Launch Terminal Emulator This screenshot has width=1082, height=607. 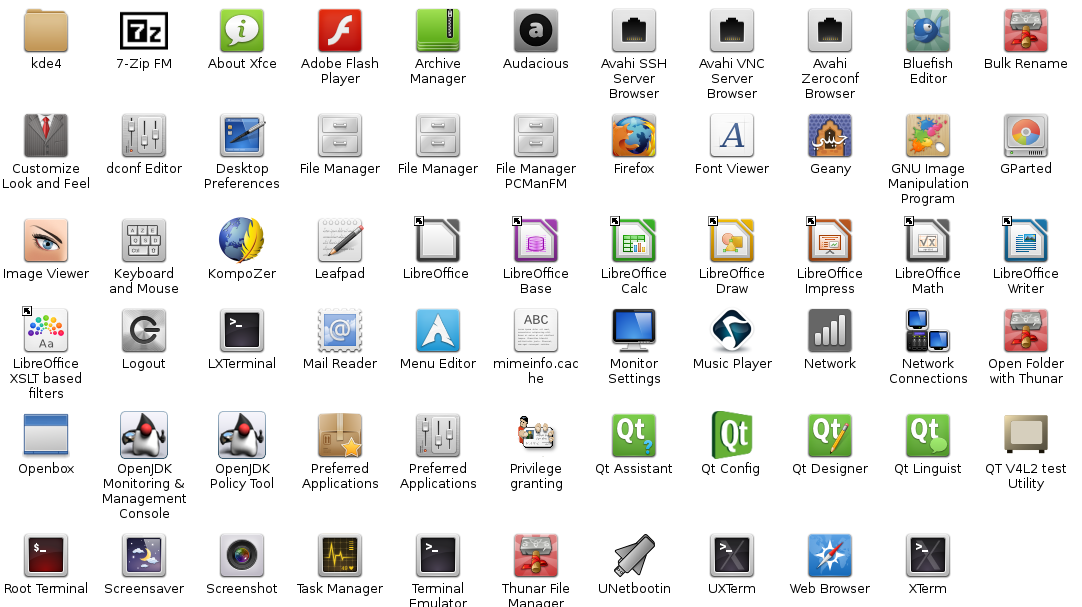[x=437, y=555]
